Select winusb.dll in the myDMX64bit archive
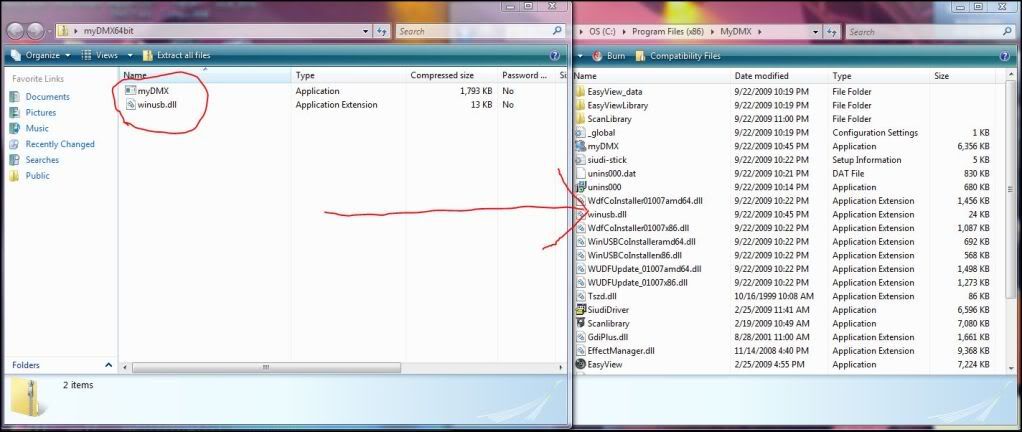Image resolution: width=1022 pixels, height=432 pixels. pos(158,105)
